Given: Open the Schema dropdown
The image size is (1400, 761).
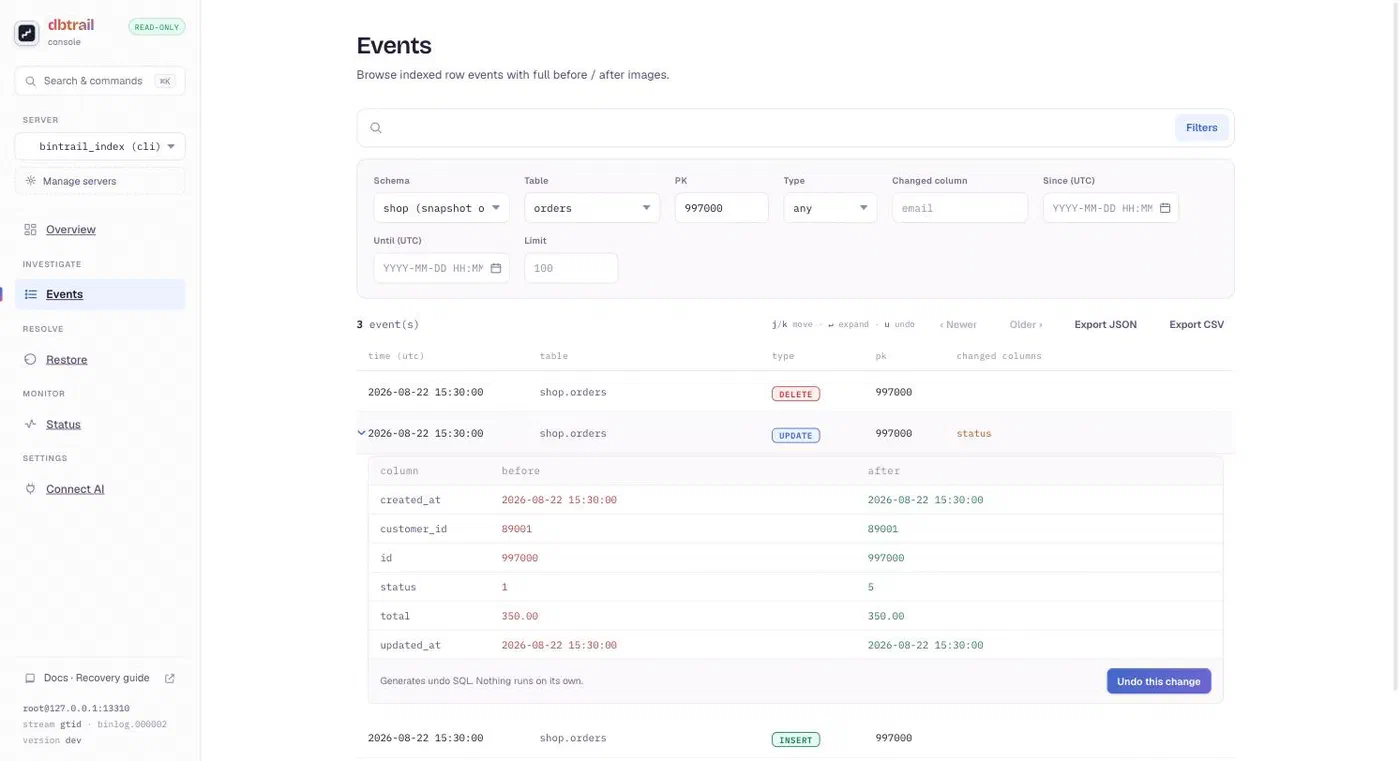Looking at the screenshot, I should pyautogui.click(x=441, y=208).
